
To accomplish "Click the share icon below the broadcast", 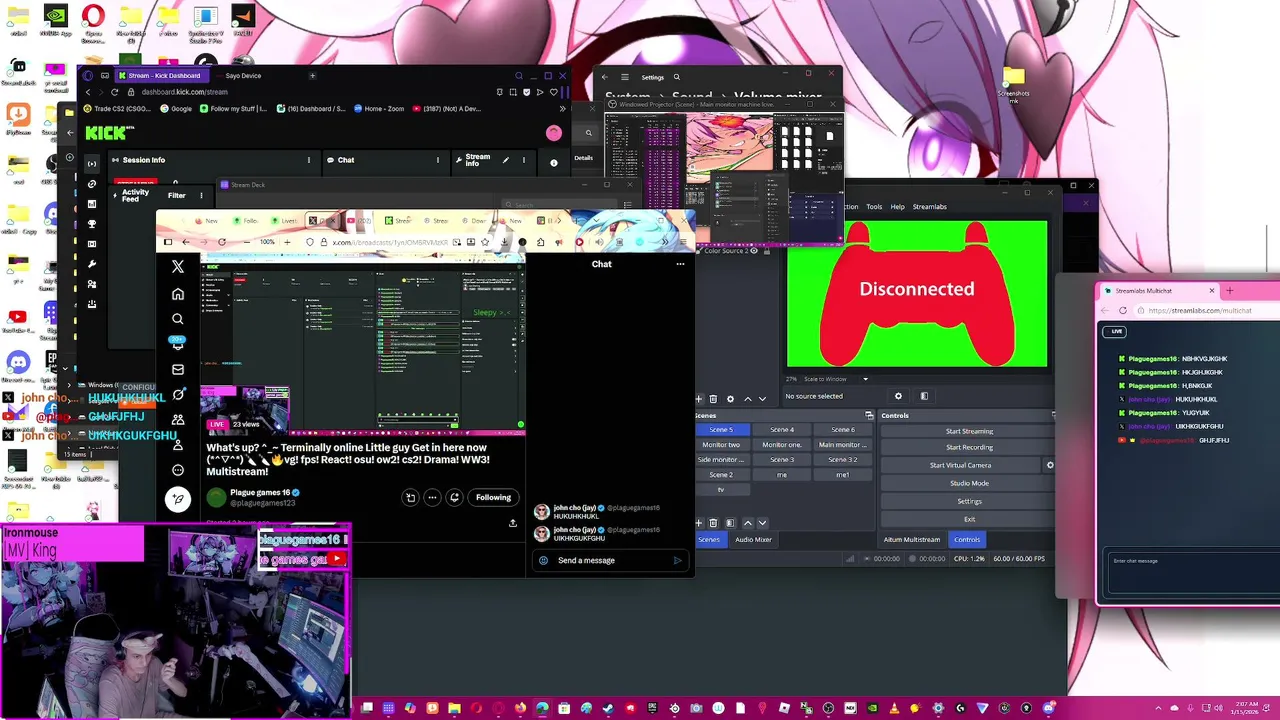I will 513,523.
